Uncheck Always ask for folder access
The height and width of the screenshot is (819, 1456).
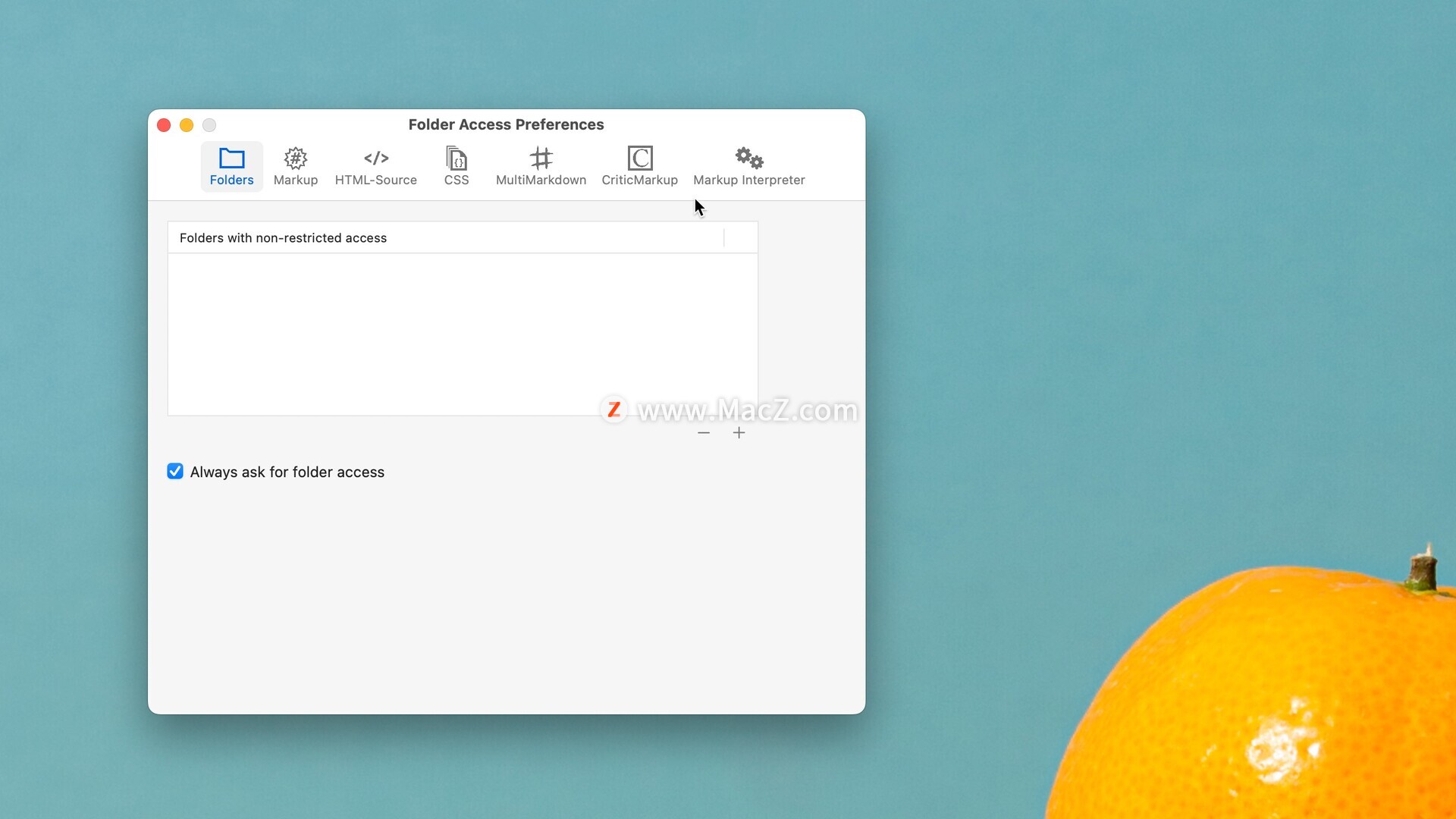click(x=175, y=472)
